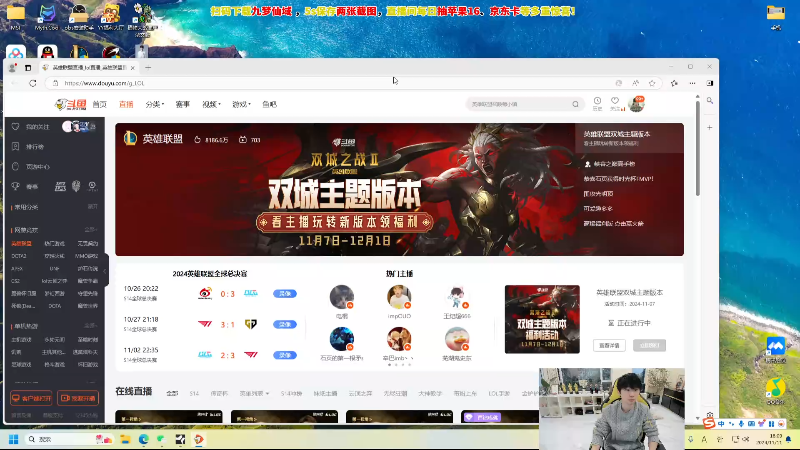Open the 鱼吧 nav item
Screen dimensions: 800x450
[x=269, y=104]
